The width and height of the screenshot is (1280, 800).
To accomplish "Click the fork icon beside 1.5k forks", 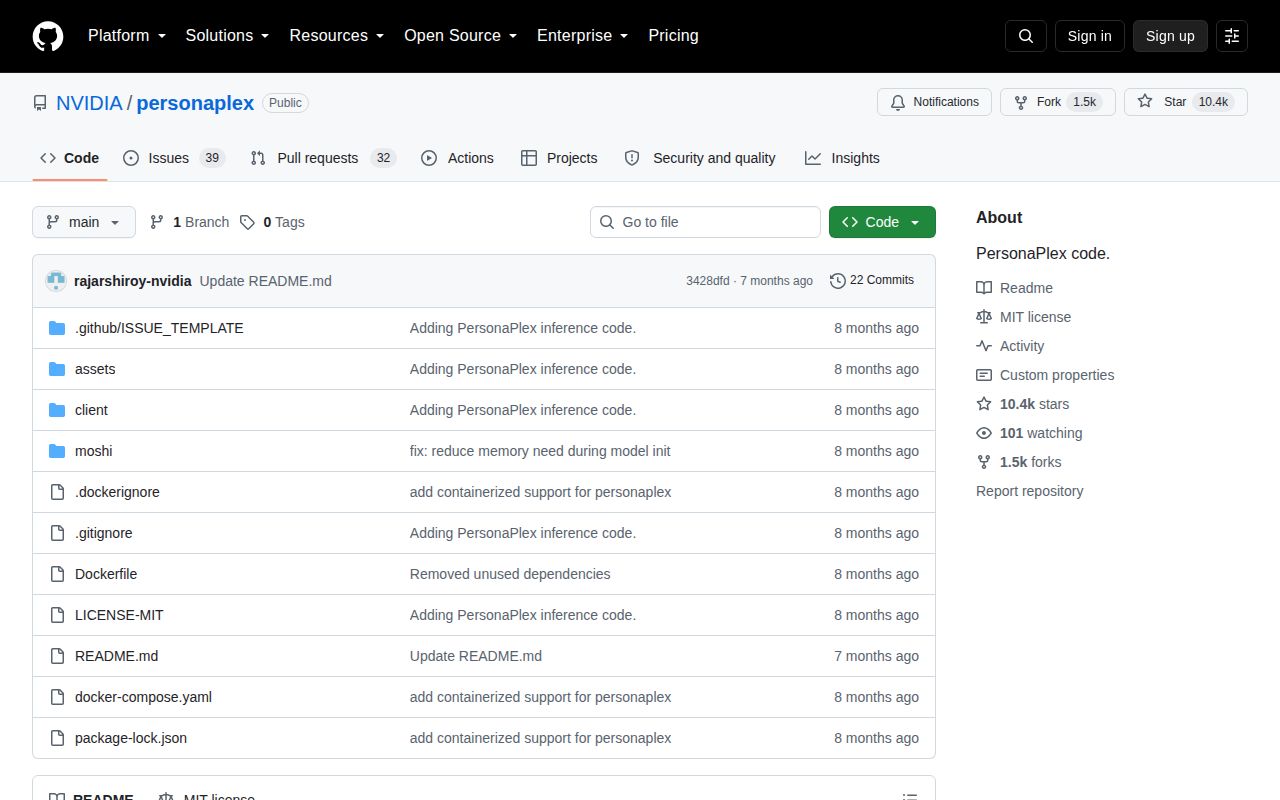I will tap(984, 462).
